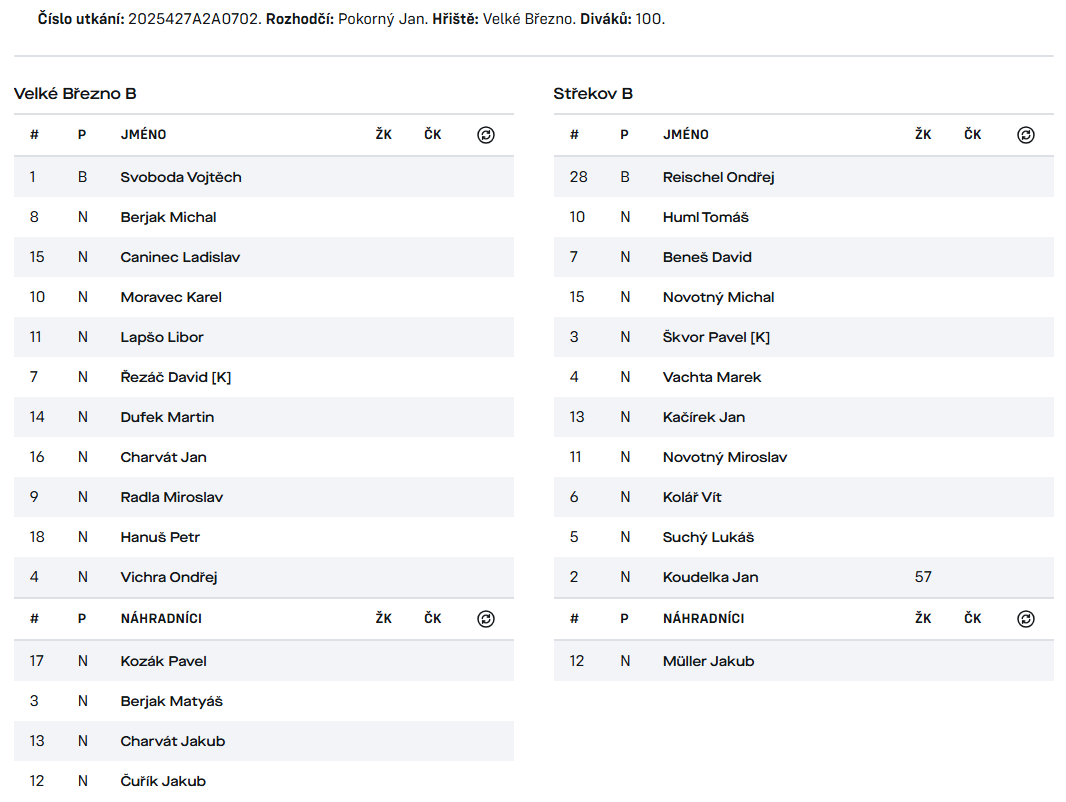Click the yellow card minute 57

click(x=923, y=577)
